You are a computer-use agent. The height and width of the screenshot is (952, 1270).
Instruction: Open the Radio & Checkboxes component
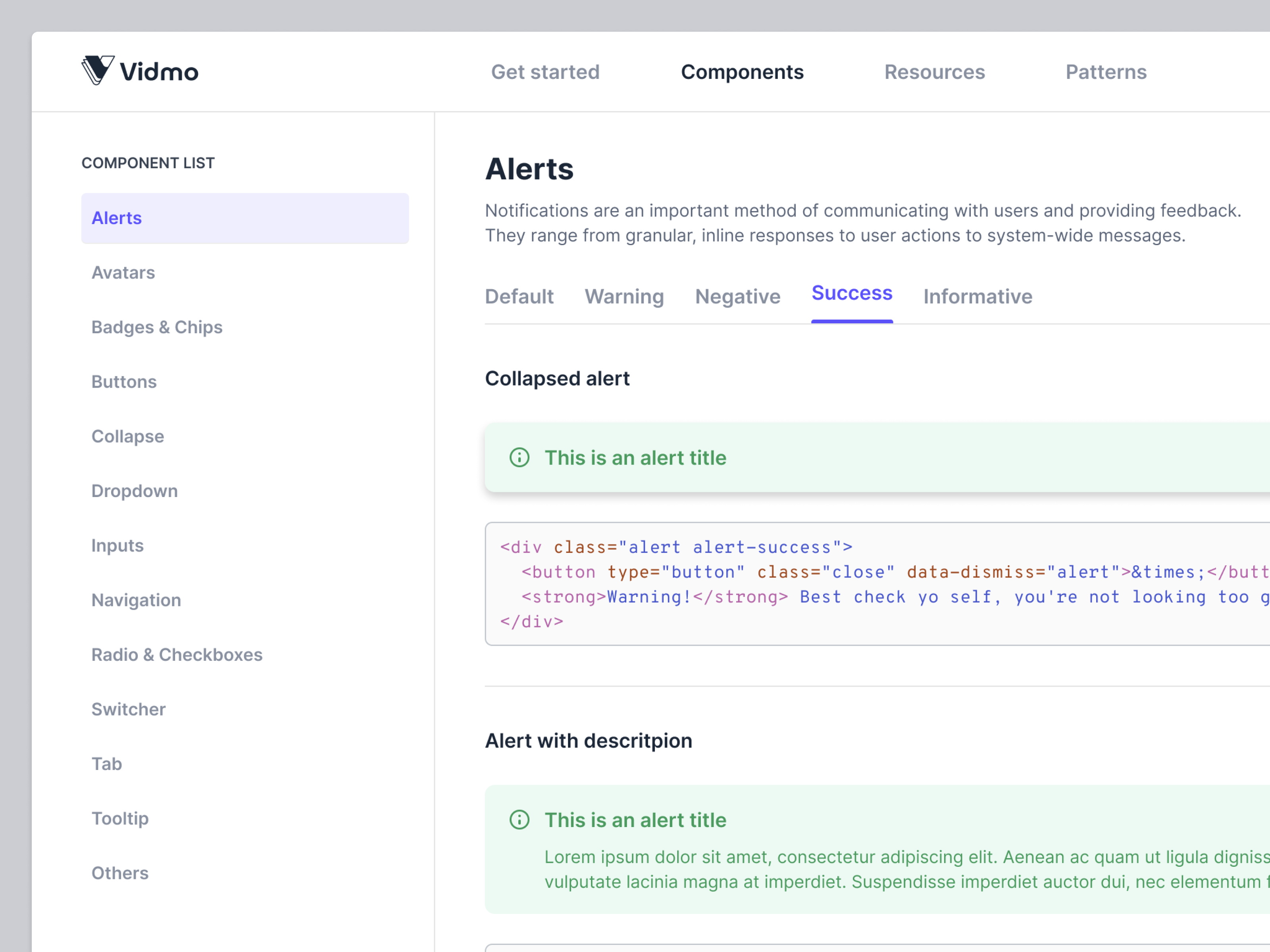click(177, 655)
